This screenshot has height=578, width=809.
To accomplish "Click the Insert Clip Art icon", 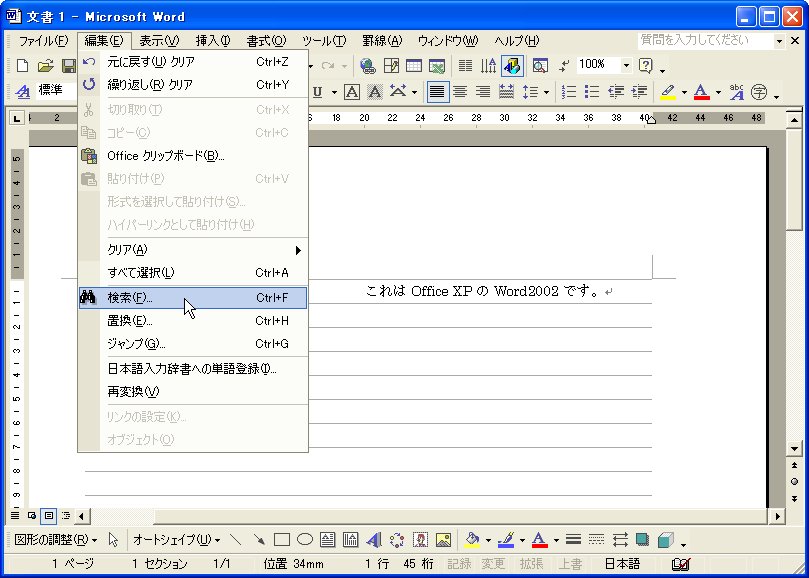I will tap(420, 540).
